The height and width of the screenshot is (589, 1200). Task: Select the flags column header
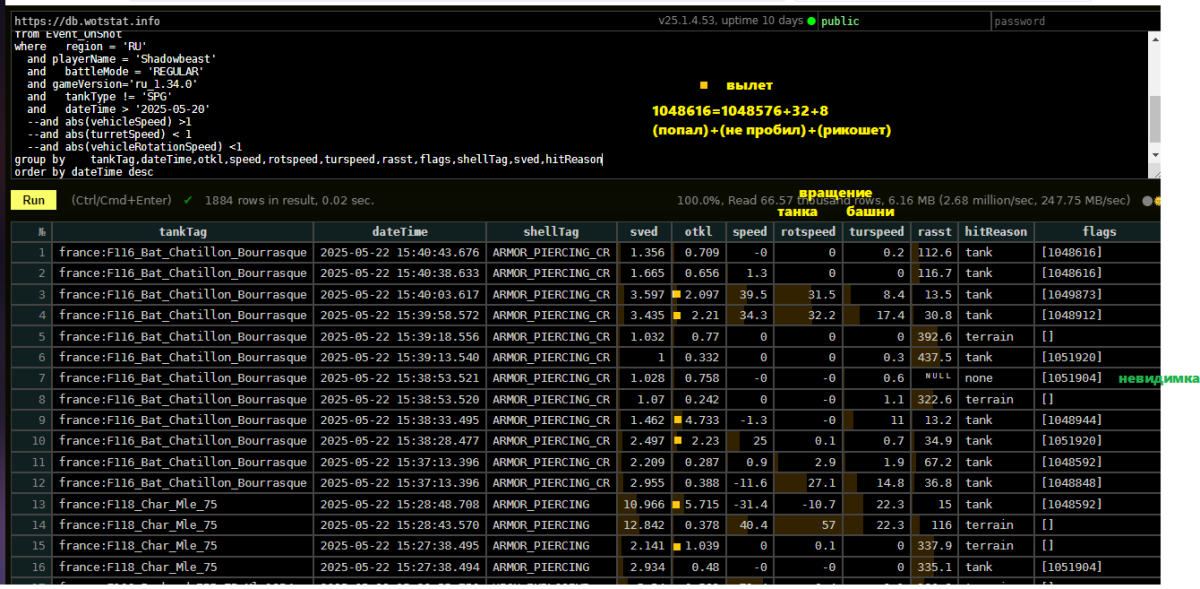(x=1097, y=231)
